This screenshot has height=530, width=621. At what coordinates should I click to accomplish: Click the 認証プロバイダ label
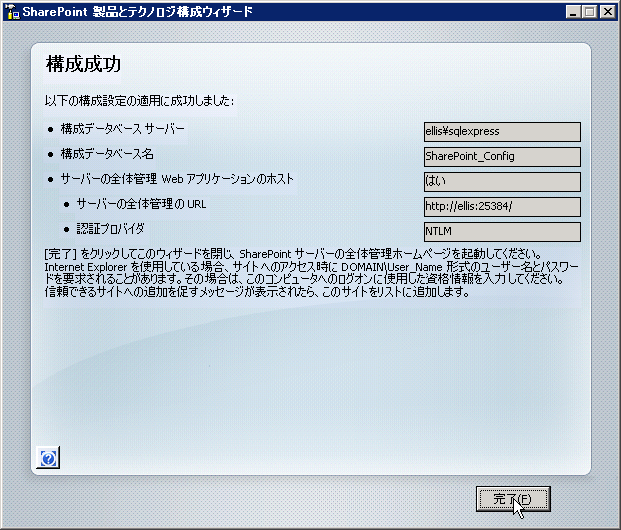(x=110, y=229)
